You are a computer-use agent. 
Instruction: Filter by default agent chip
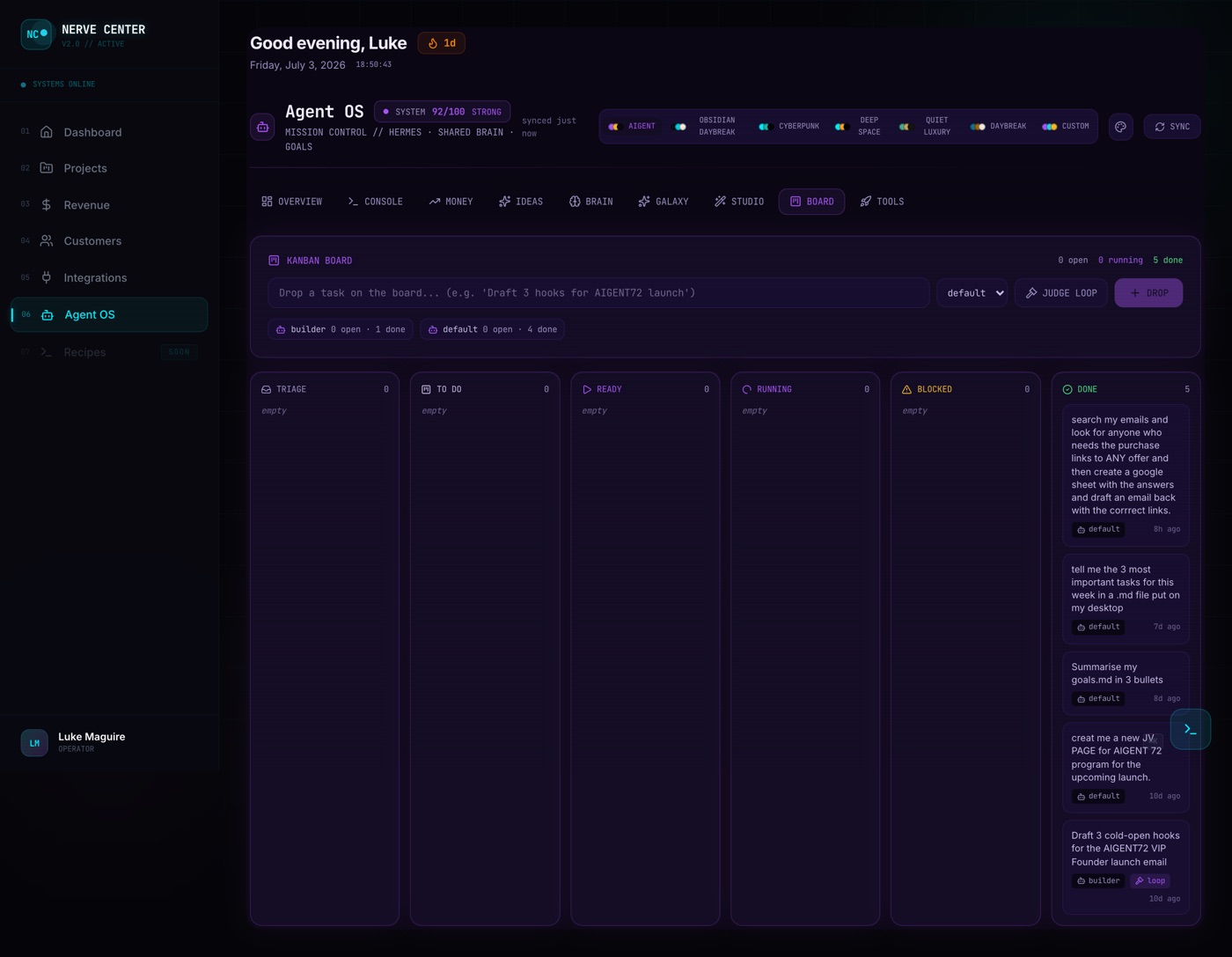pyautogui.click(x=493, y=329)
